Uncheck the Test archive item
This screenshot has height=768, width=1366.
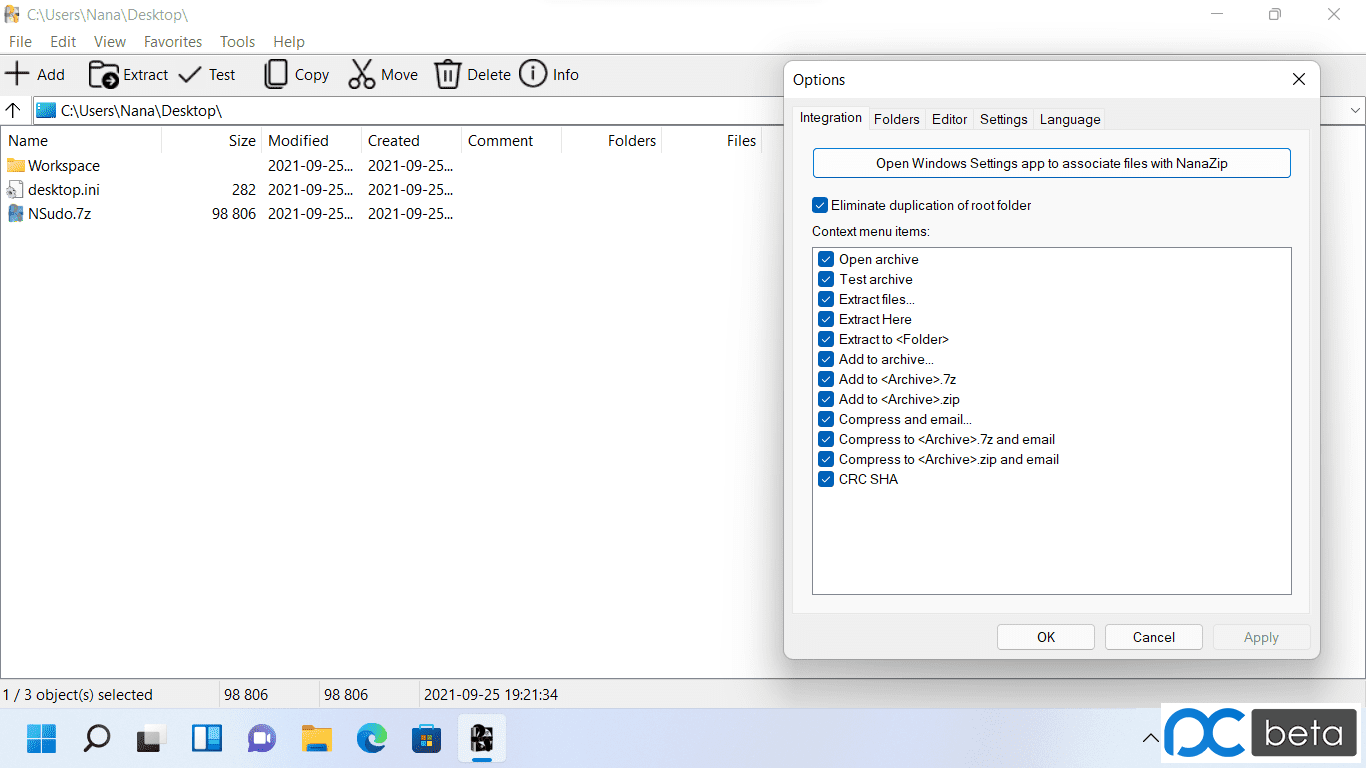coord(826,279)
